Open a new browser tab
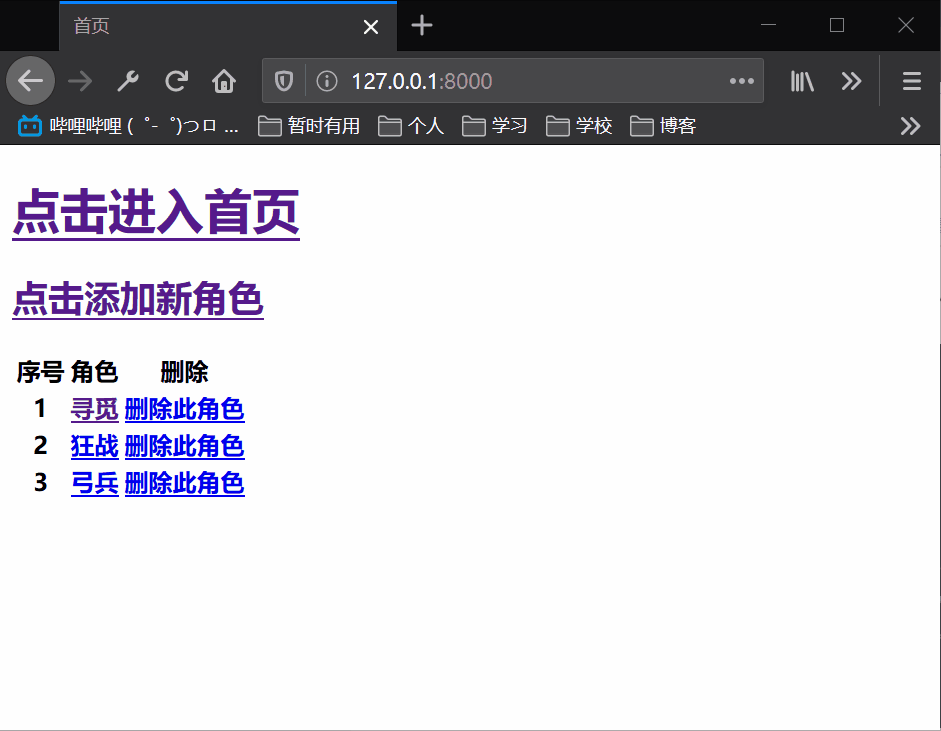The height and width of the screenshot is (731, 941). tap(421, 27)
